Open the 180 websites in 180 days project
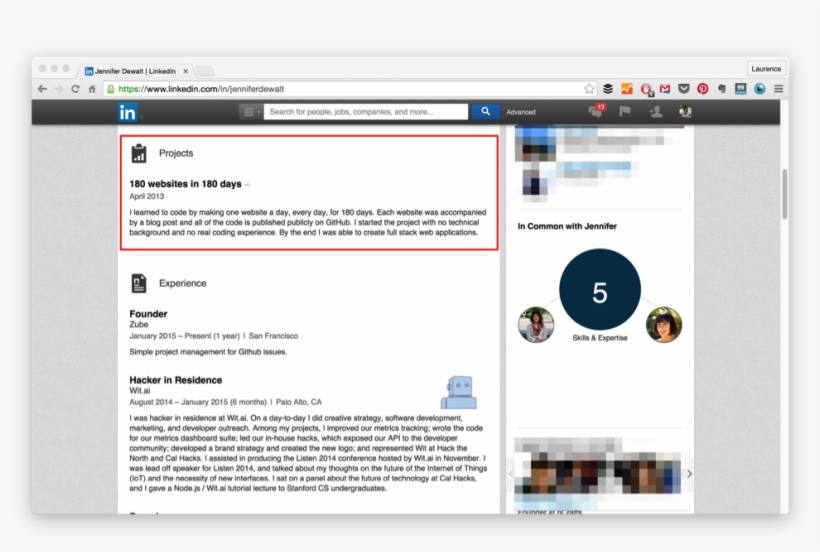 [185, 184]
